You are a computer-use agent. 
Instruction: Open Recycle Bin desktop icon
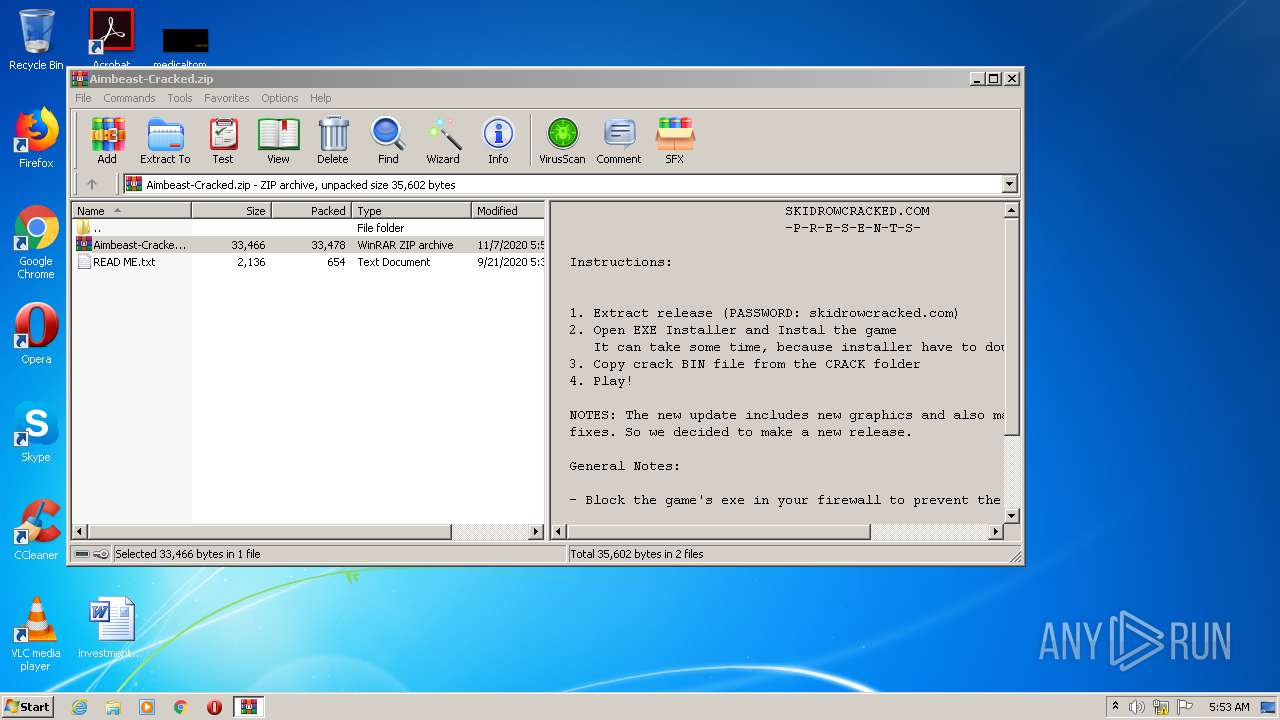(36, 40)
